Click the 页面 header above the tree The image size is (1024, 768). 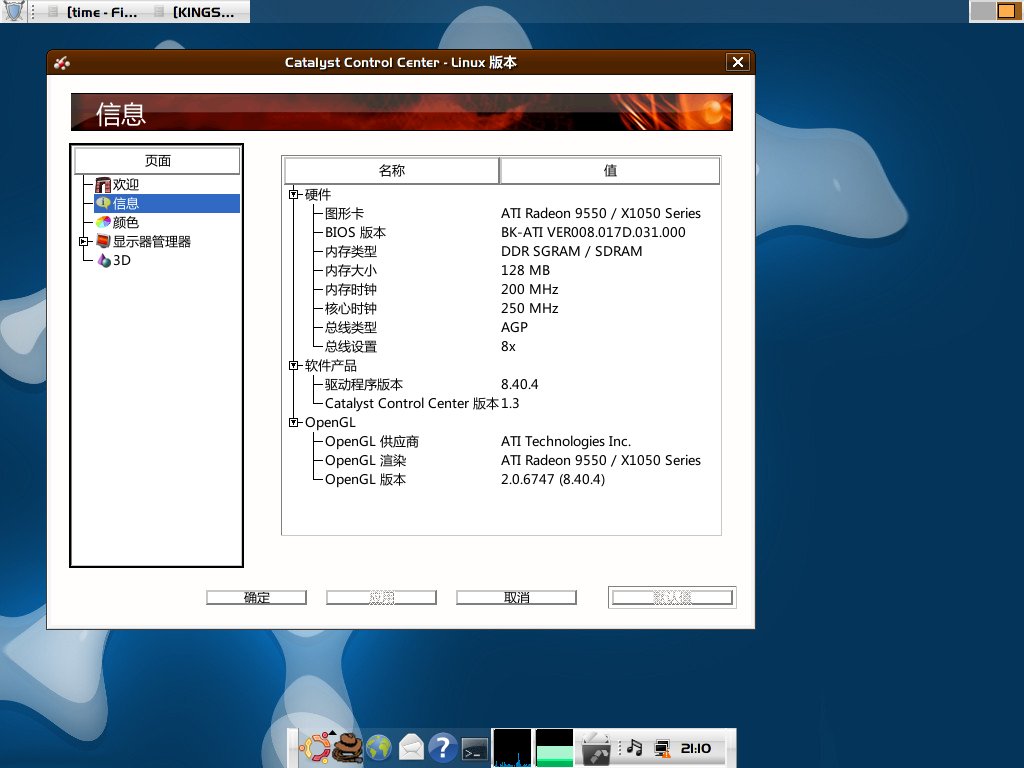pyautogui.click(x=157, y=161)
